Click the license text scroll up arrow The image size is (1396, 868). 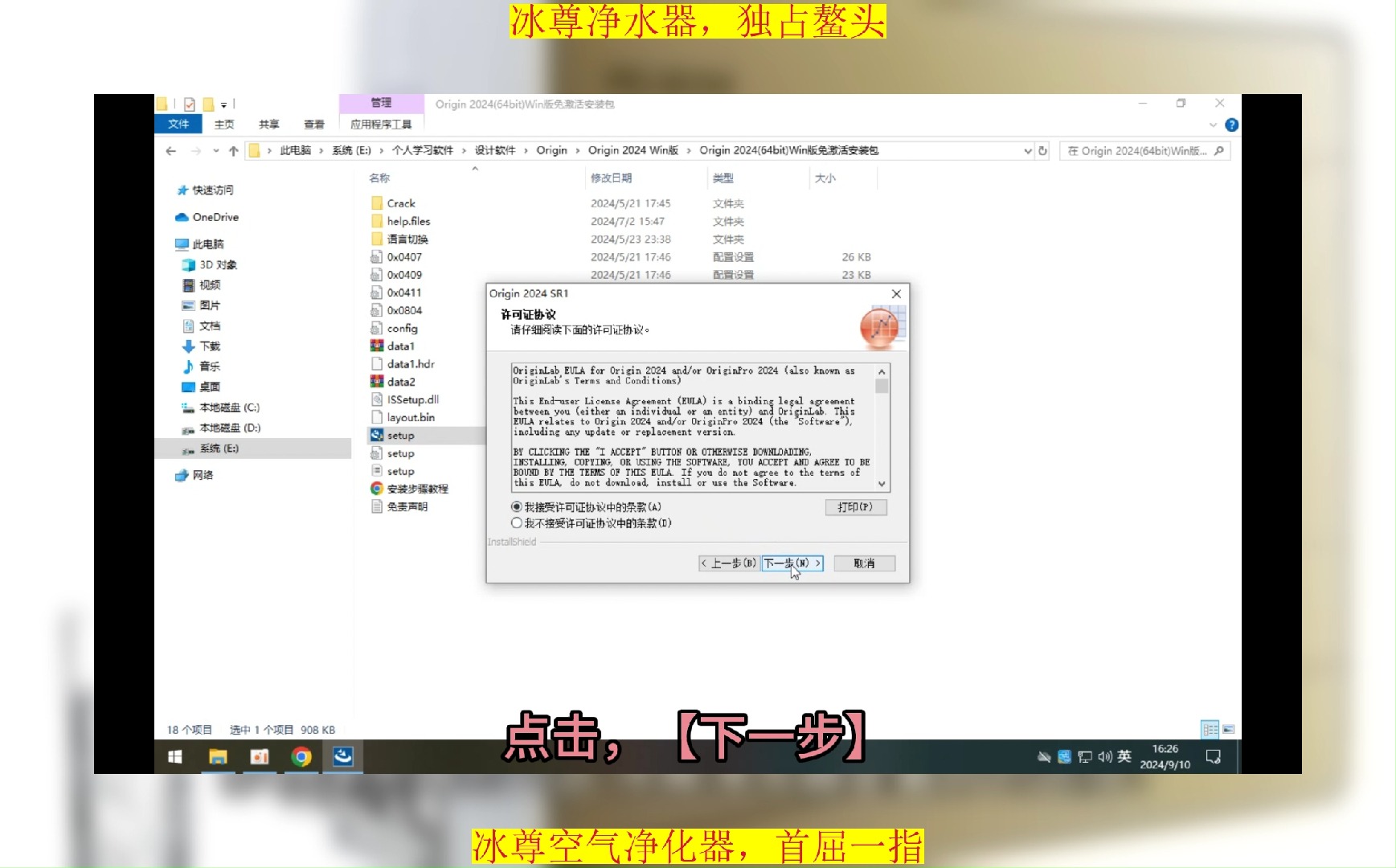882,371
